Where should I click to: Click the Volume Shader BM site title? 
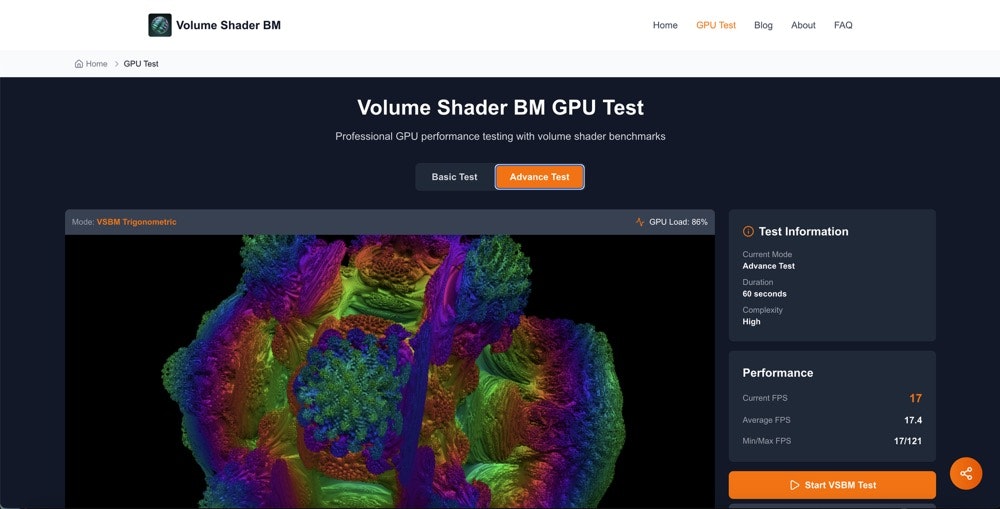click(x=228, y=25)
